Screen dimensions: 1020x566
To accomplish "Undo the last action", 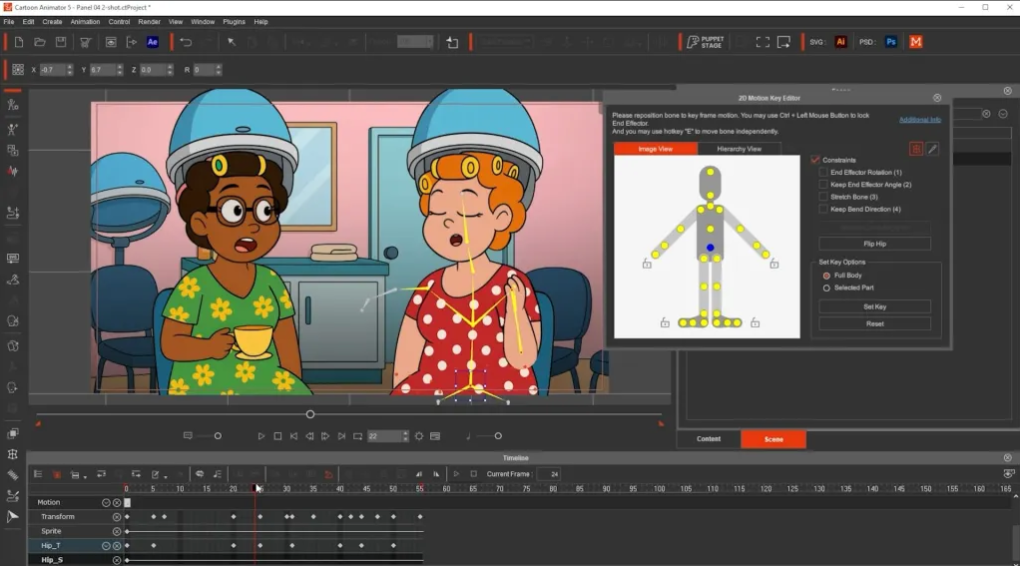I will click(186, 42).
